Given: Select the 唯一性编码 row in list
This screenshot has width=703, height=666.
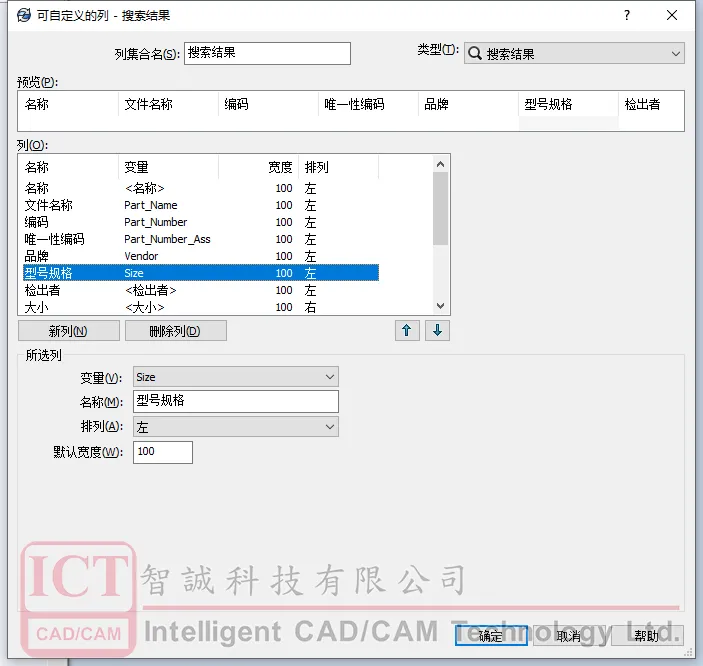Looking at the screenshot, I should click(x=201, y=239).
